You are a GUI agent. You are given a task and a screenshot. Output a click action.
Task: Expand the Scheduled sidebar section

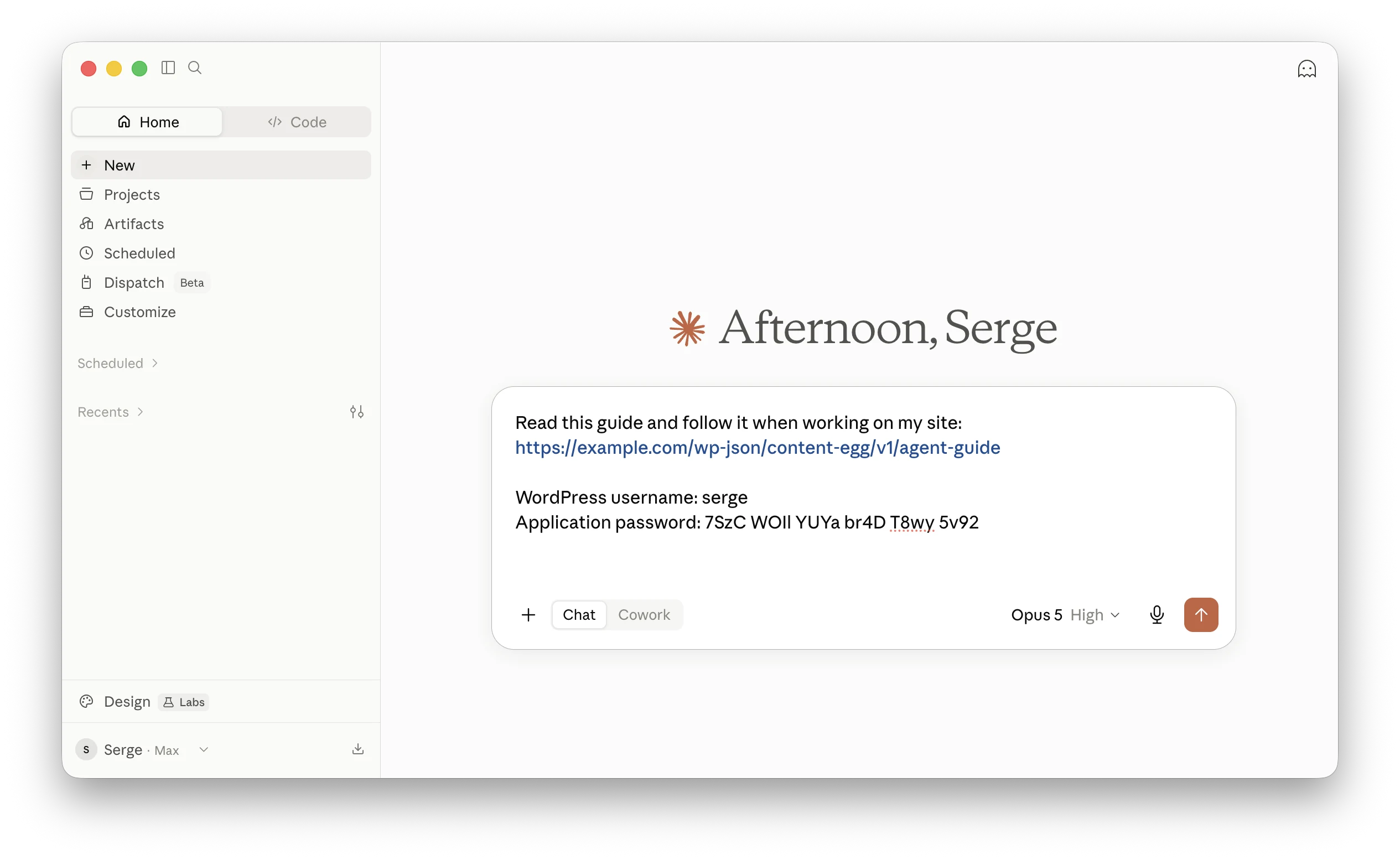[x=117, y=363]
